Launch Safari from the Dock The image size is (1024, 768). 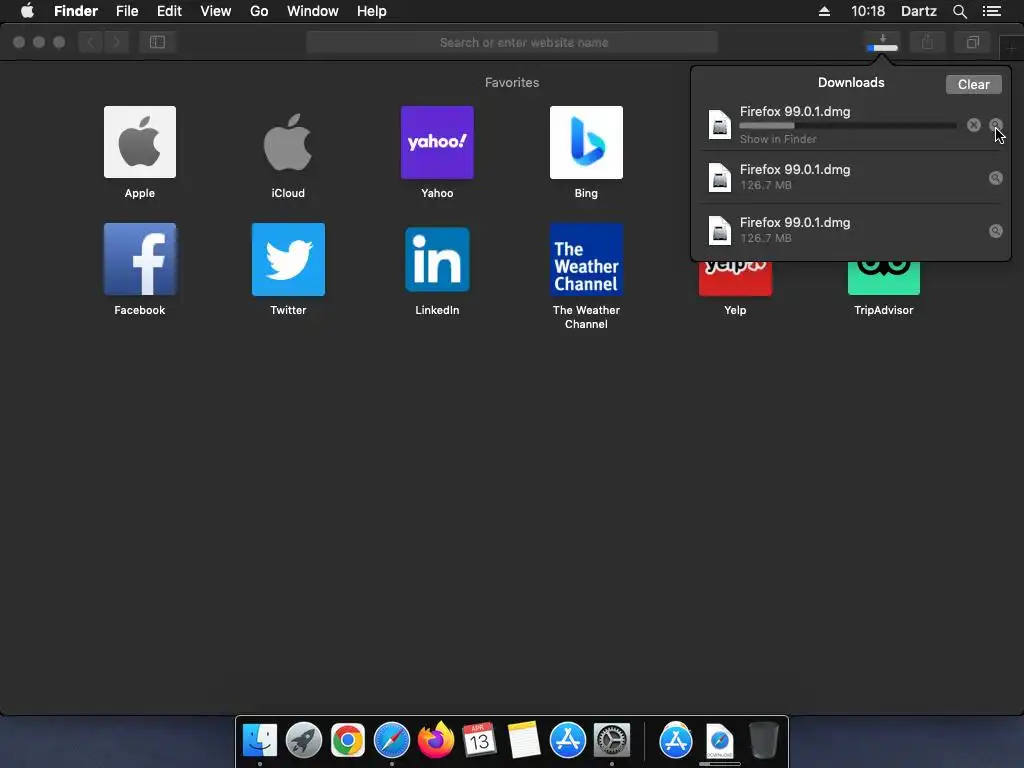click(x=392, y=740)
